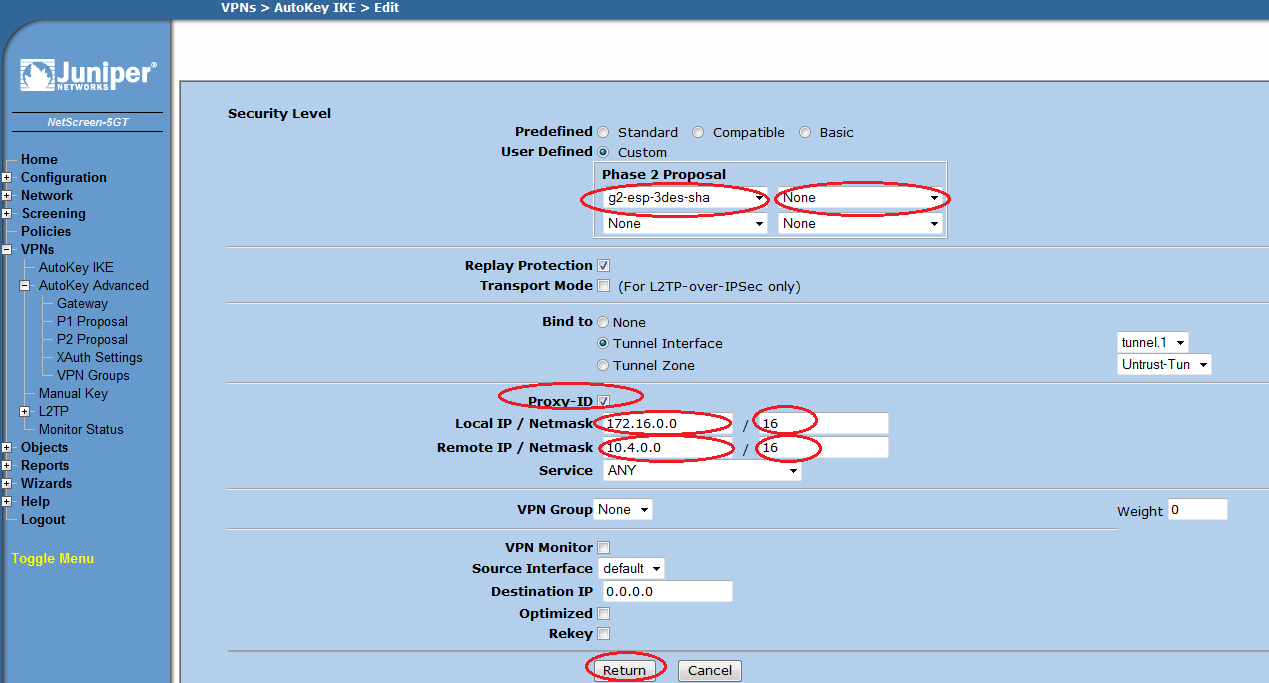The width and height of the screenshot is (1269, 683).
Task: Click the Return button
Action: point(624,670)
